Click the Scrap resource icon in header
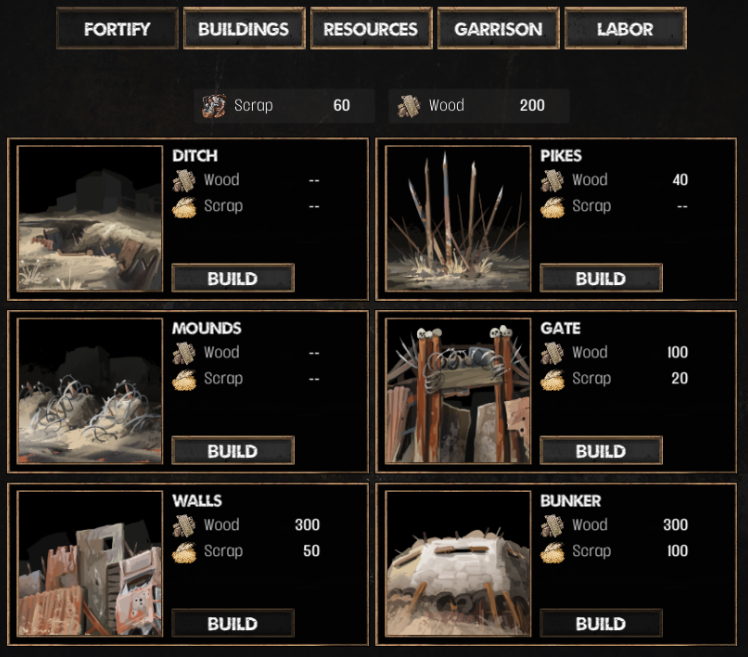Screen dimensions: 748x657 [x=213, y=106]
